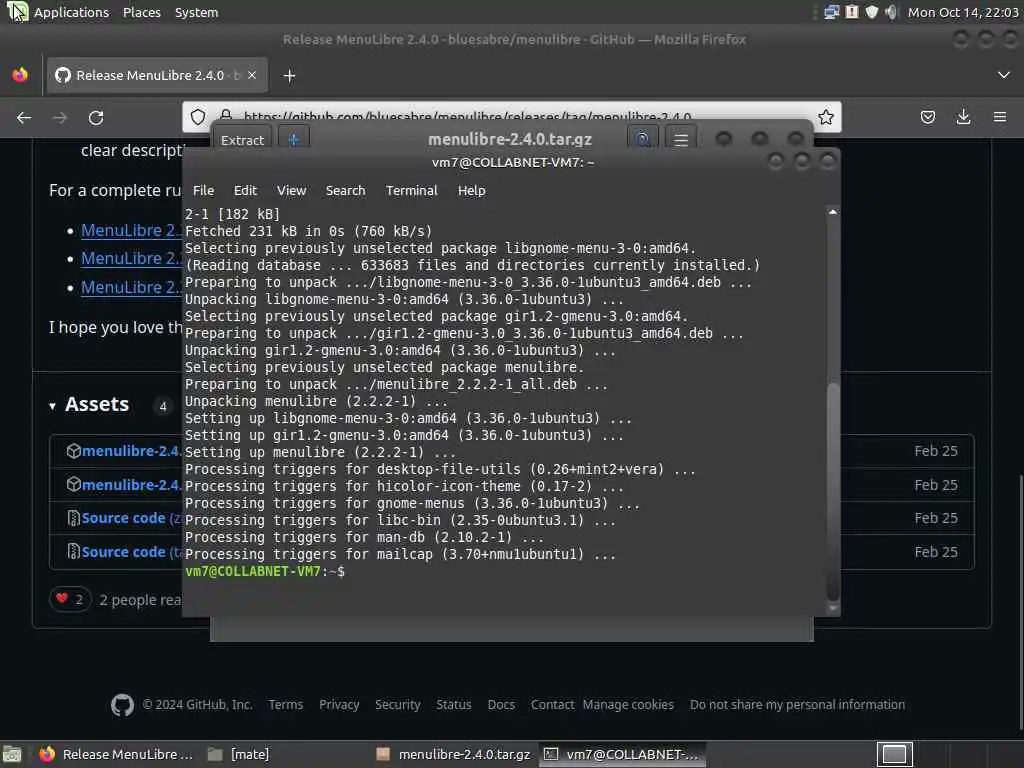1024x768 pixels.
Task: Open a new Firefox tab
Action: pyautogui.click(x=289, y=76)
